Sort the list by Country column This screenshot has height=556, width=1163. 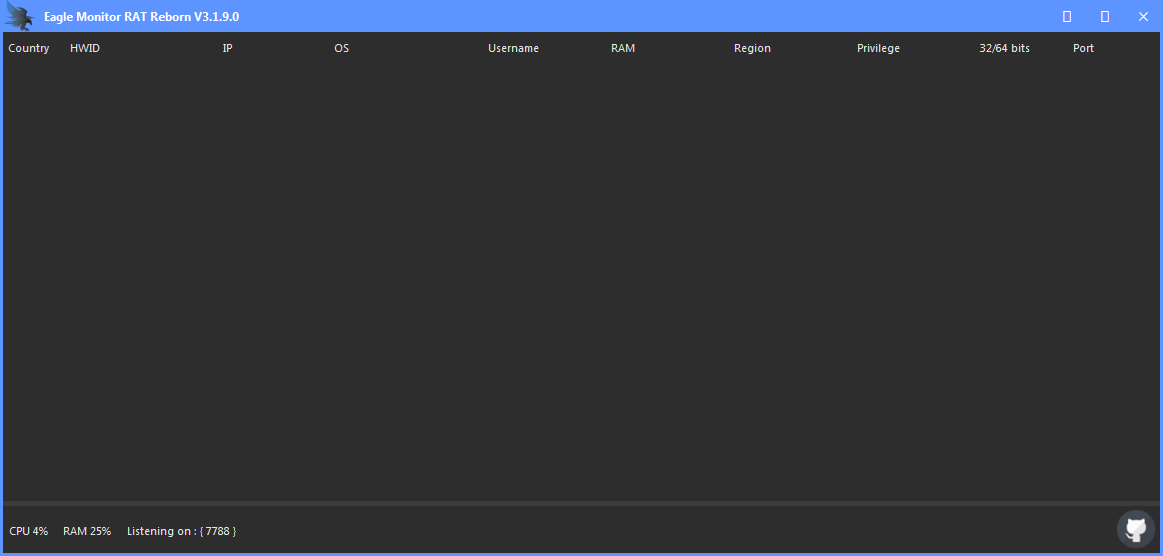coord(29,48)
